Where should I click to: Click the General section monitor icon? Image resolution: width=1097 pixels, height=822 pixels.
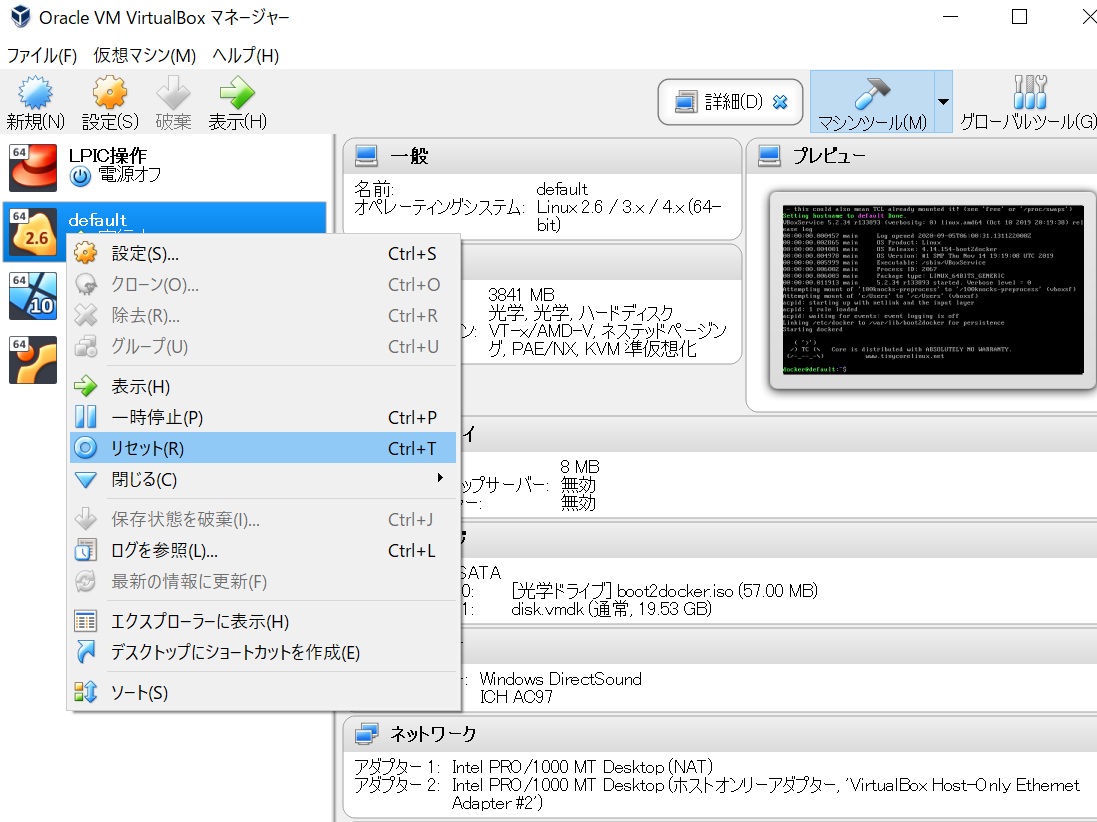click(366, 156)
